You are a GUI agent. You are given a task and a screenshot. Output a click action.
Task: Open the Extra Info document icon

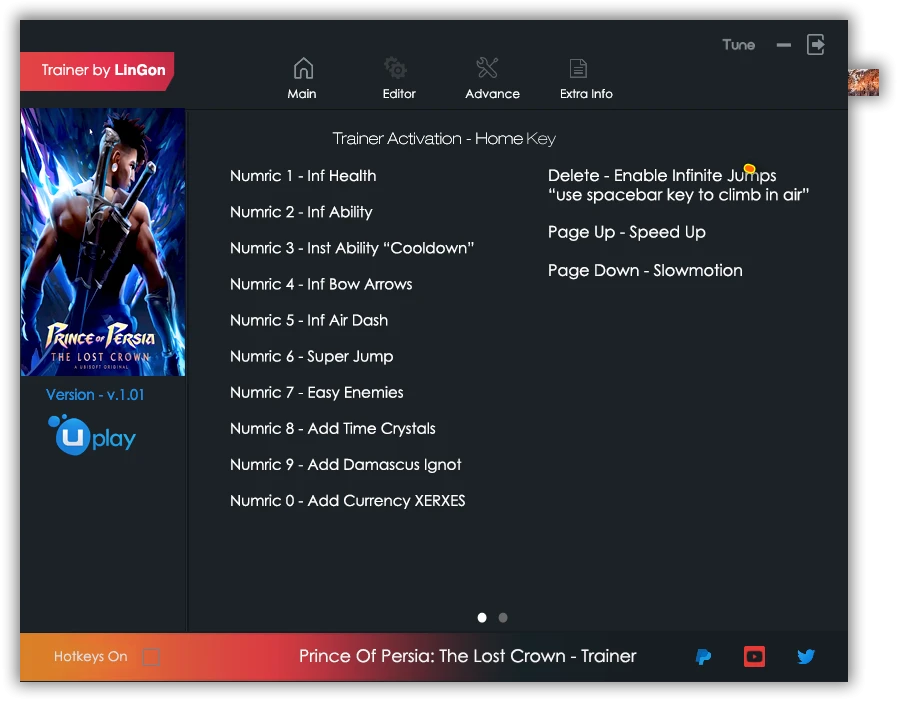coord(578,69)
